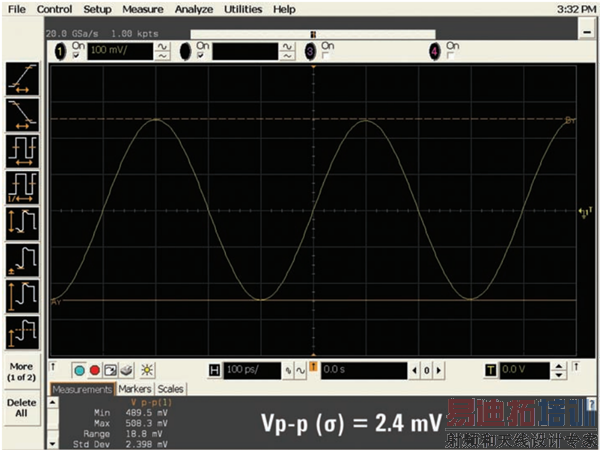Select the period measurement icon
The height and width of the screenshot is (450, 600).
(22, 152)
